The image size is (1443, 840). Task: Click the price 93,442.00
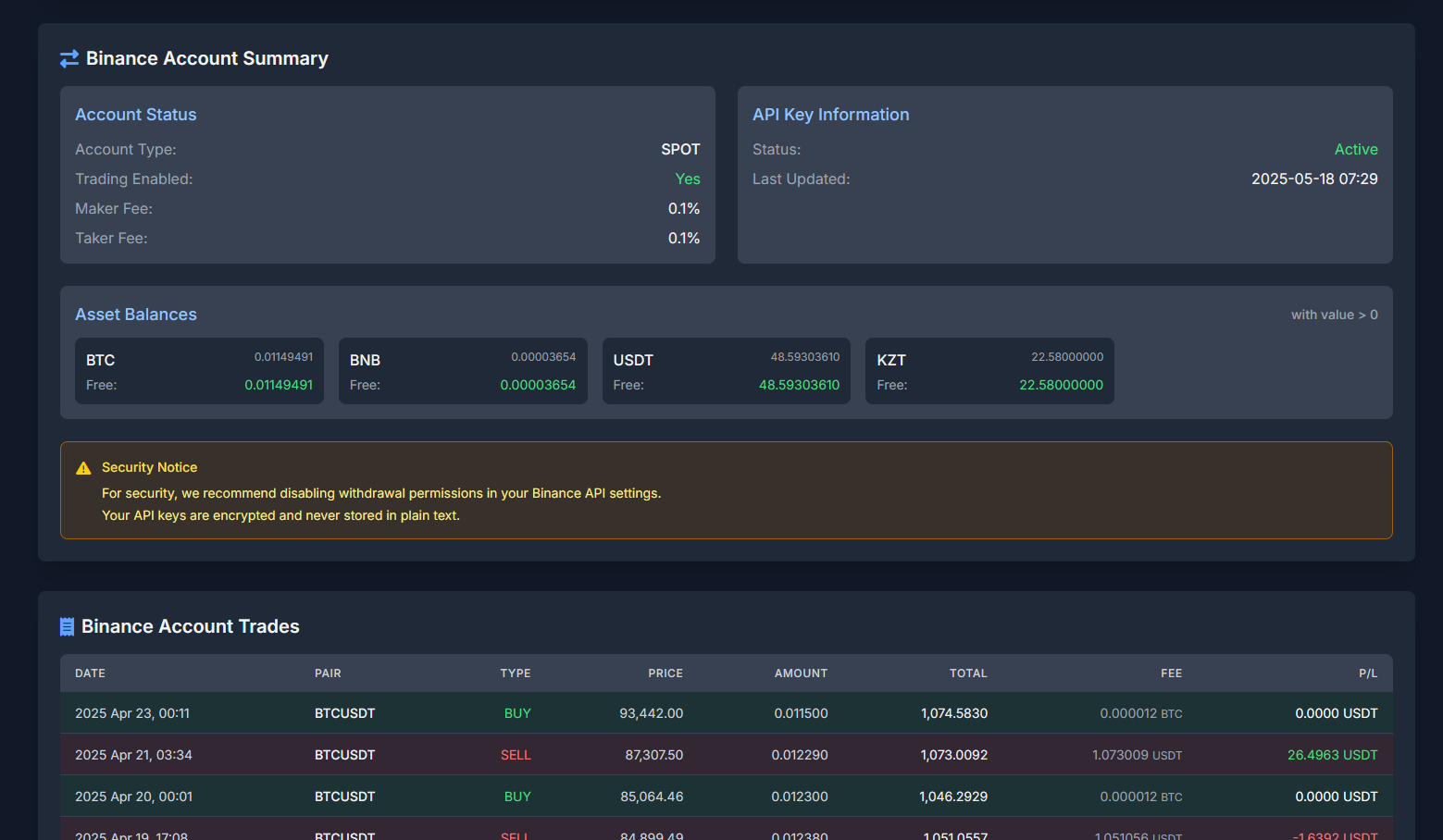pyautogui.click(x=652, y=713)
